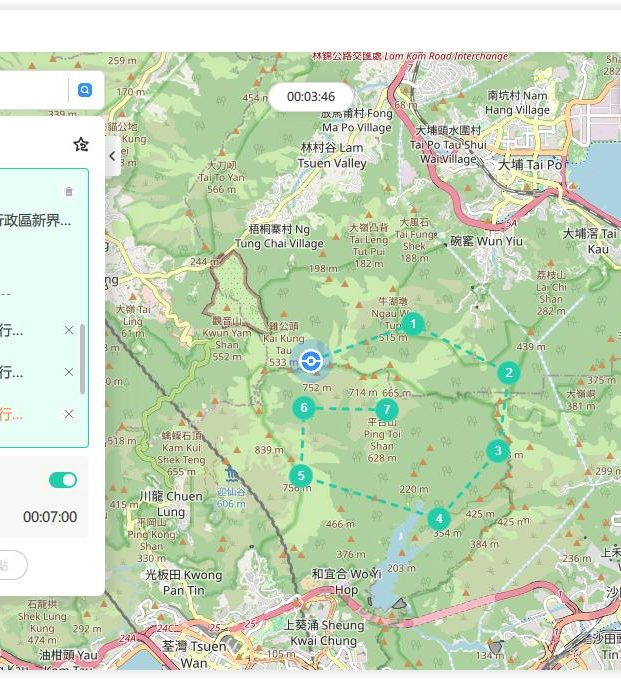Delete the route using the trash icon
The width and height of the screenshot is (621, 680).
click(69, 191)
